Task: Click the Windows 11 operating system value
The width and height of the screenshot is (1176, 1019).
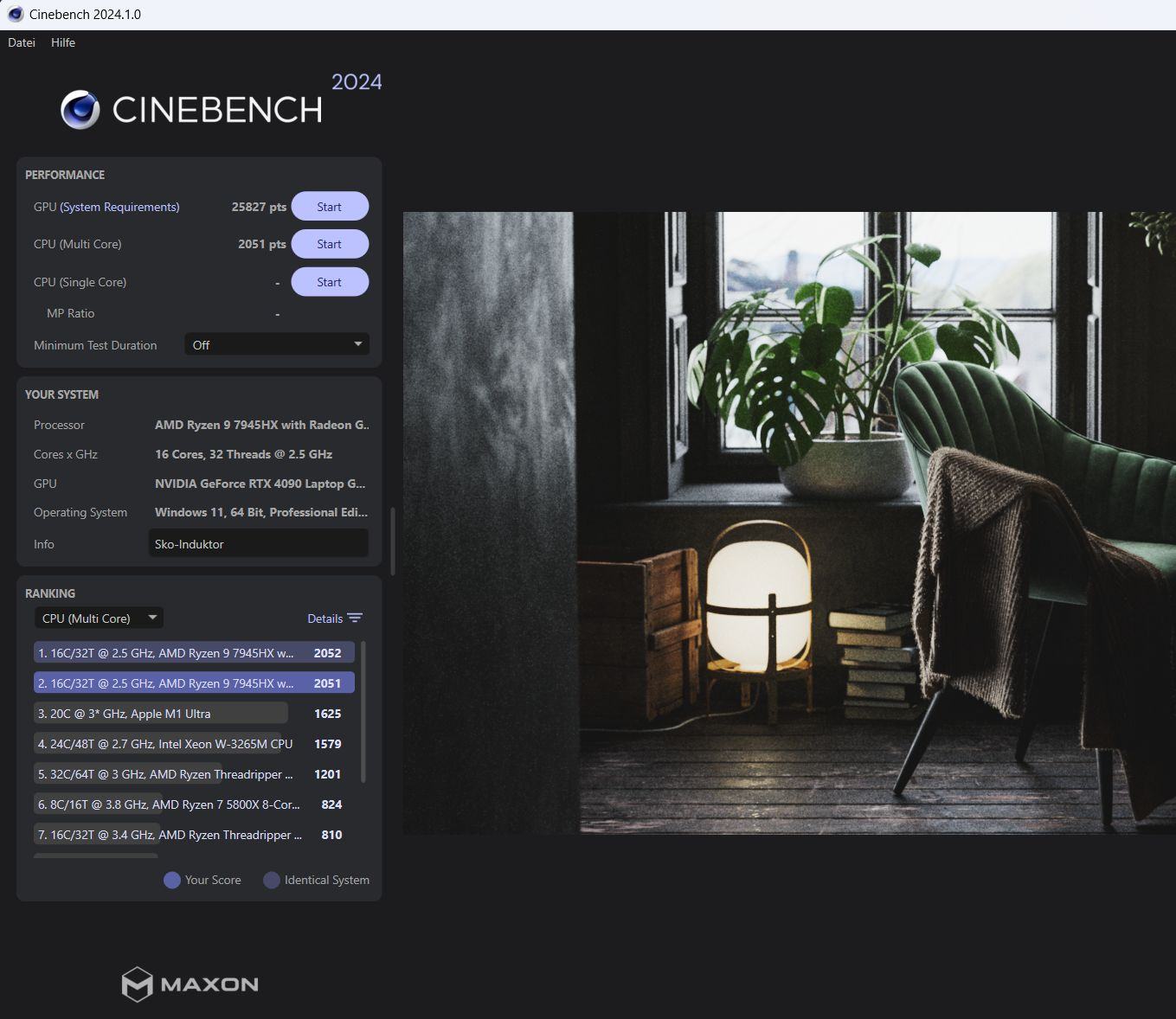Action: coord(260,512)
